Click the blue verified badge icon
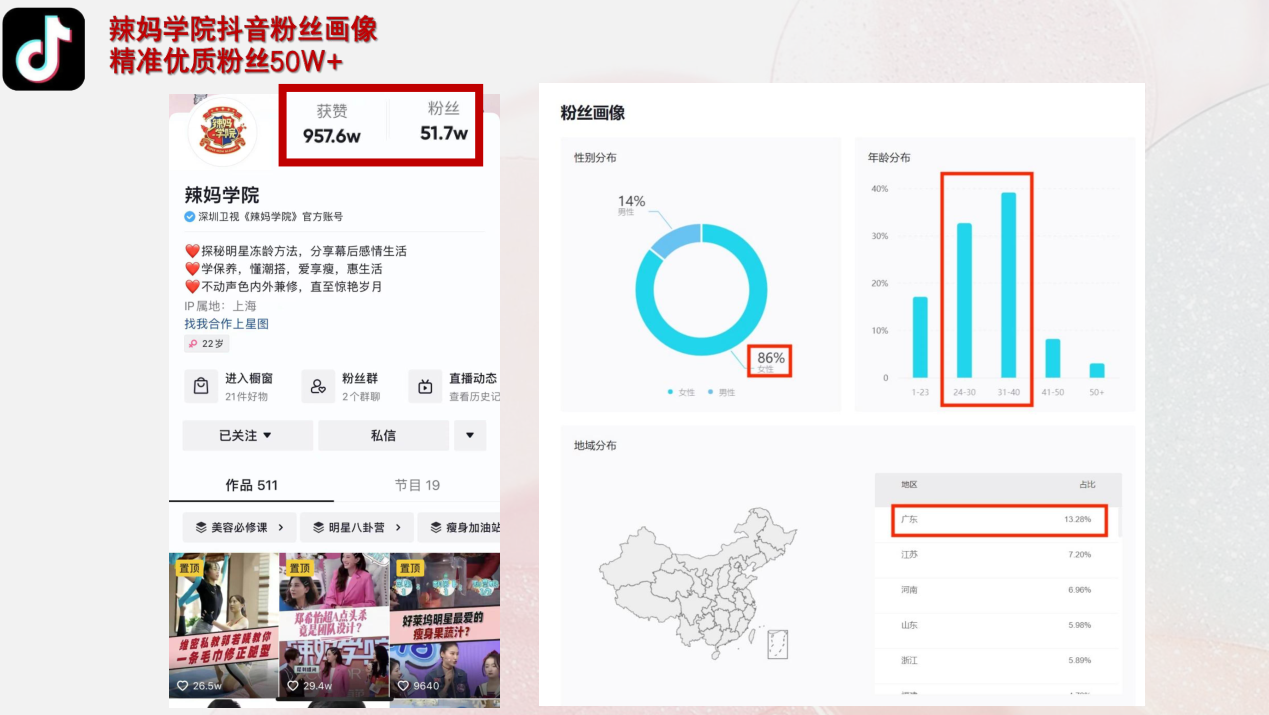The width and height of the screenshot is (1269, 715). [190, 217]
